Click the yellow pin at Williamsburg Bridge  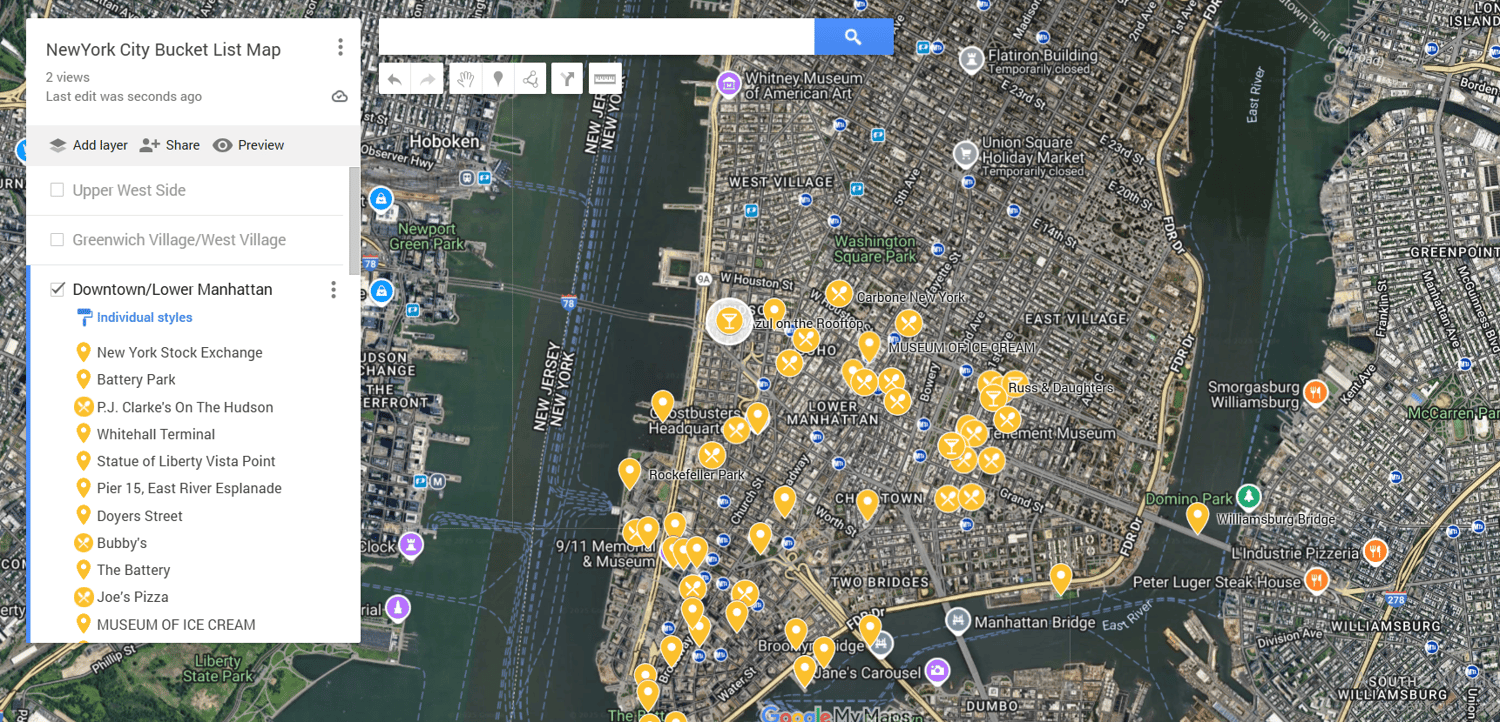coord(1197,518)
